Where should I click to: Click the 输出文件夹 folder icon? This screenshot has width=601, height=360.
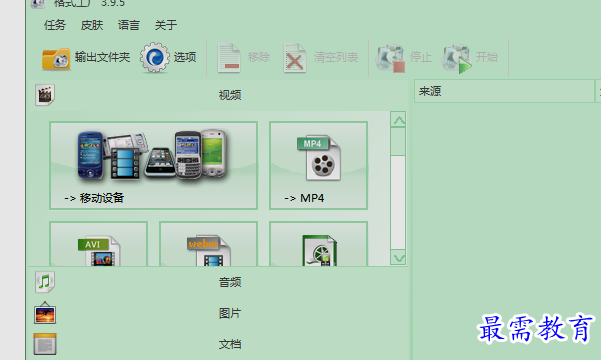pos(56,59)
